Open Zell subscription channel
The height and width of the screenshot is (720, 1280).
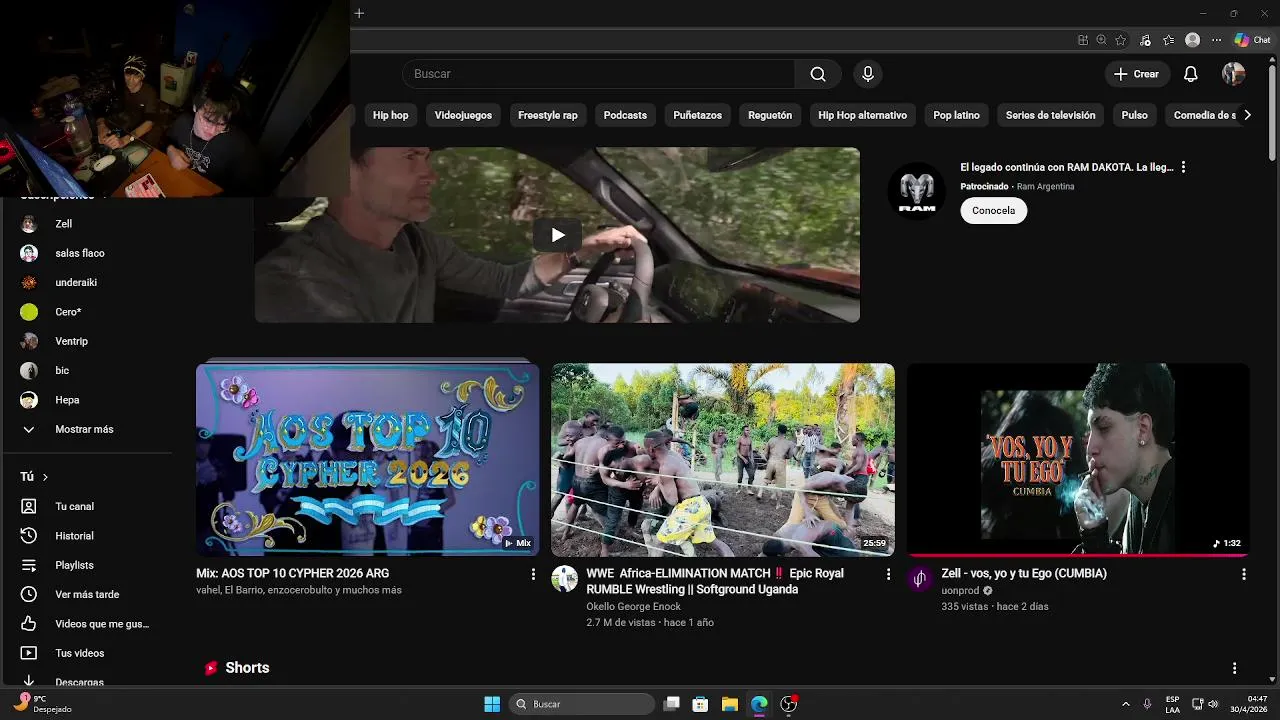[85, 224]
